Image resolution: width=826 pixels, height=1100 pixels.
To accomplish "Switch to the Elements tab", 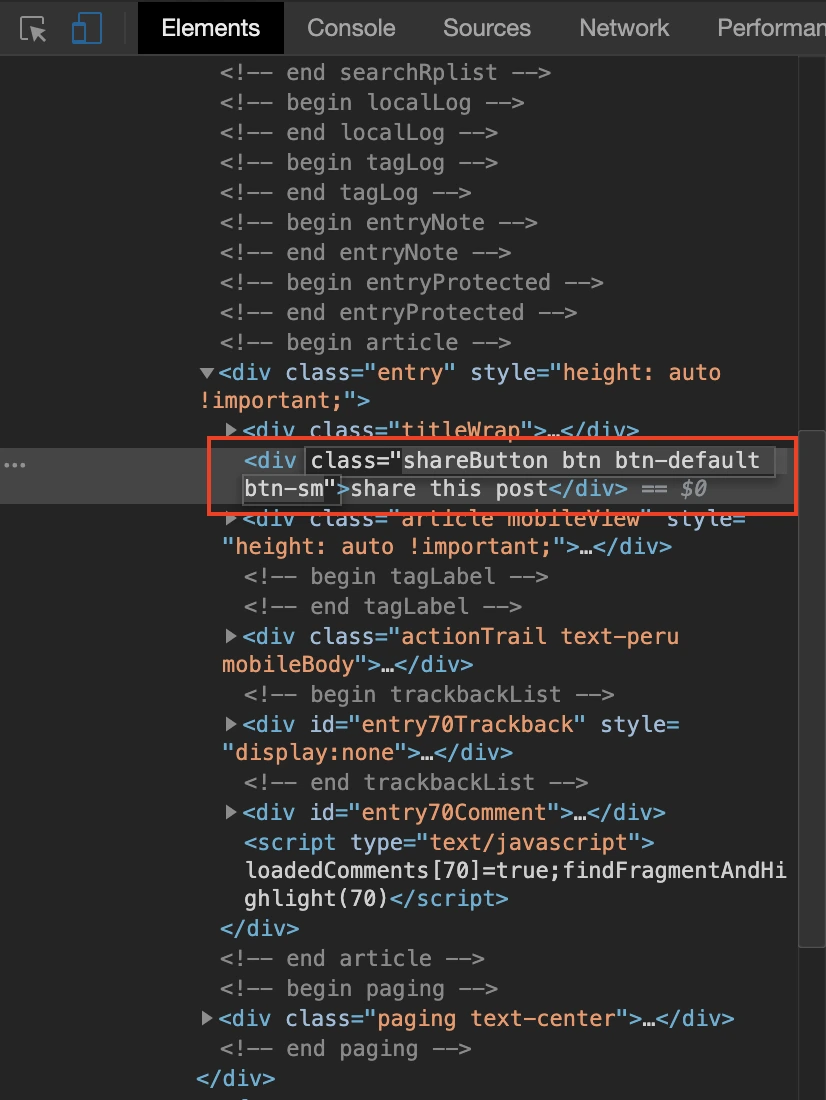I will 211,28.
